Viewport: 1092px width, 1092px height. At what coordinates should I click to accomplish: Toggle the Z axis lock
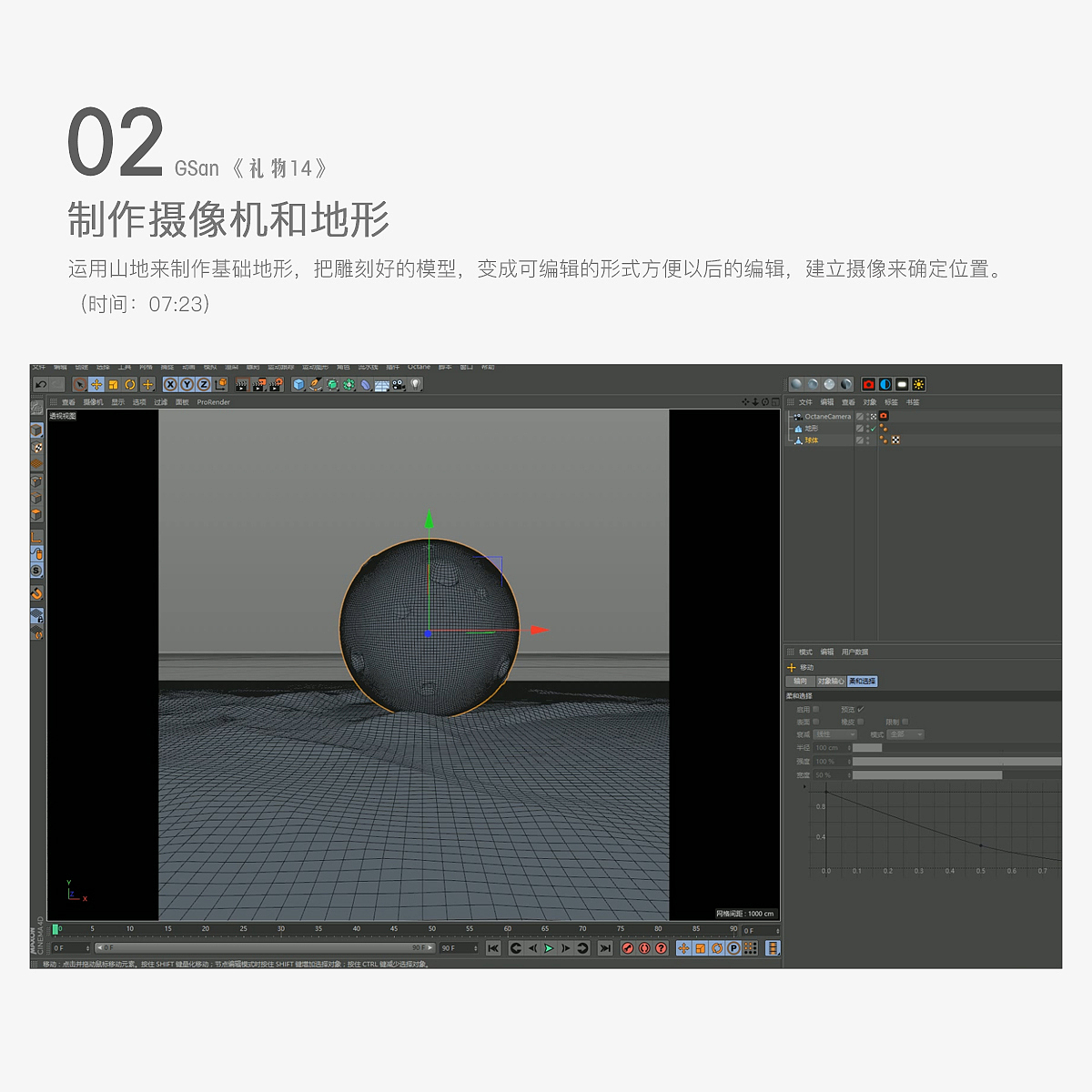(203, 385)
